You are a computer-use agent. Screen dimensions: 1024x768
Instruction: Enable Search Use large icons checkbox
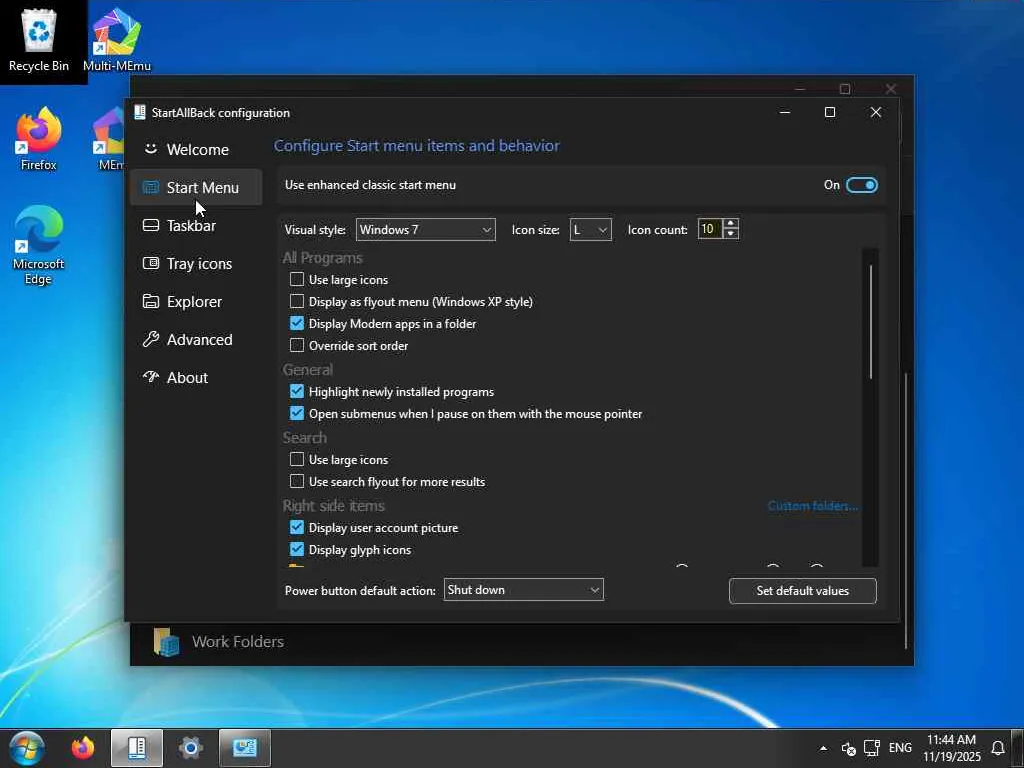click(297, 460)
